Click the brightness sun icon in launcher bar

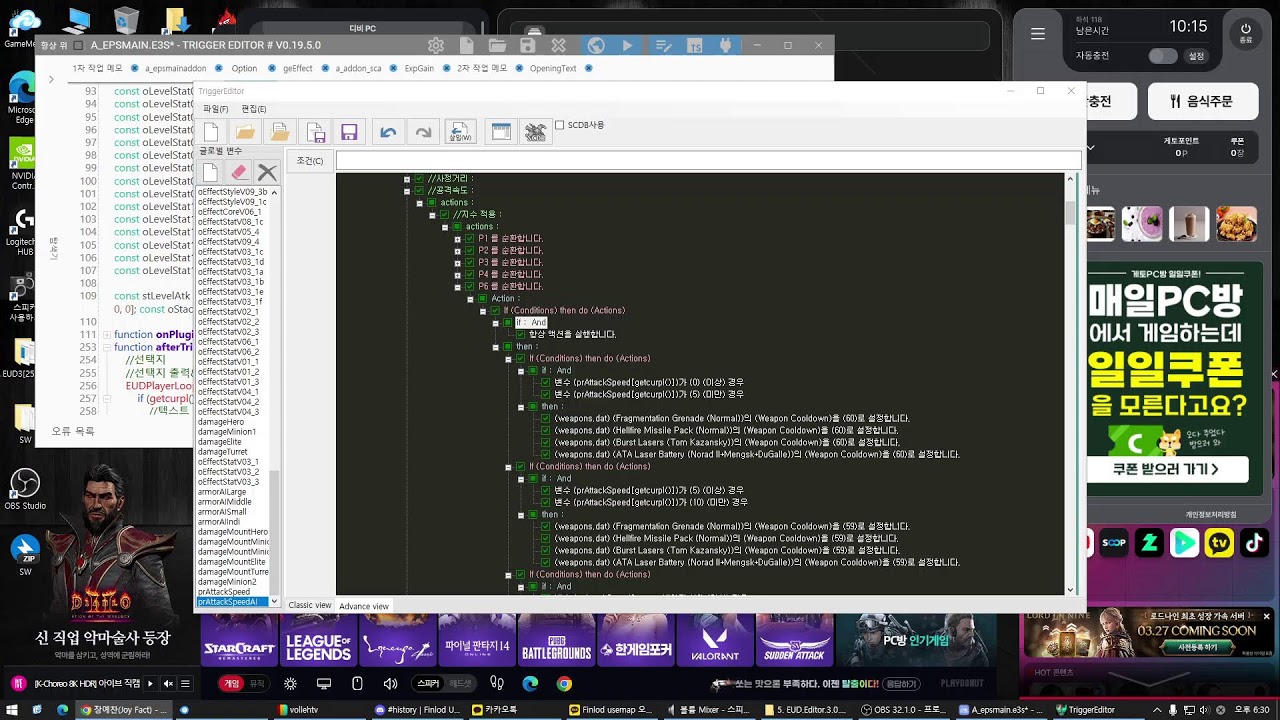(x=290, y=684)
